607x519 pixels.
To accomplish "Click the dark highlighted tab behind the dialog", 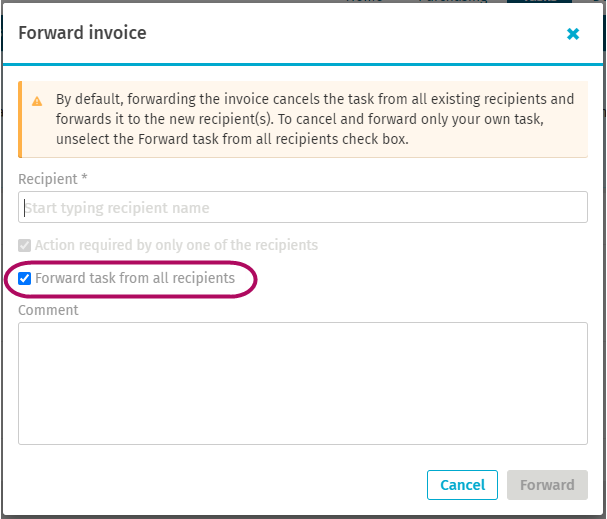I will [x=539, y=1].
